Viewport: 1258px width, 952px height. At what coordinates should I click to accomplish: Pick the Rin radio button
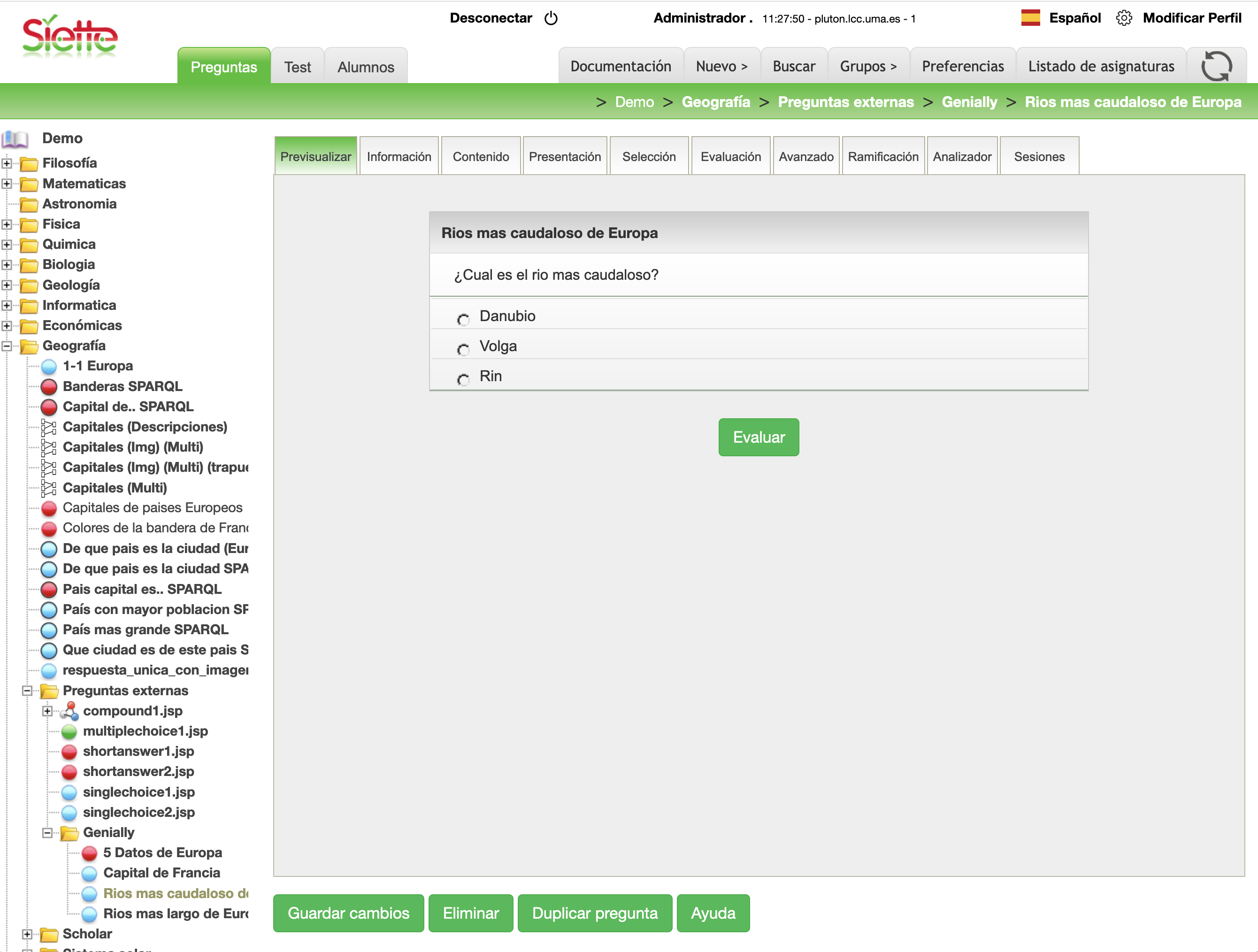(x=463, y=379)
